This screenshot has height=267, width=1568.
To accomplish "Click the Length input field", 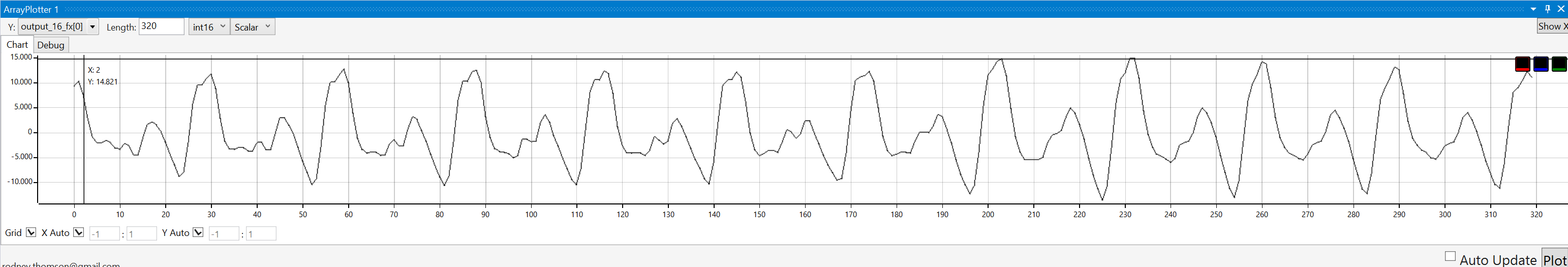I will (x=161, y=26).
